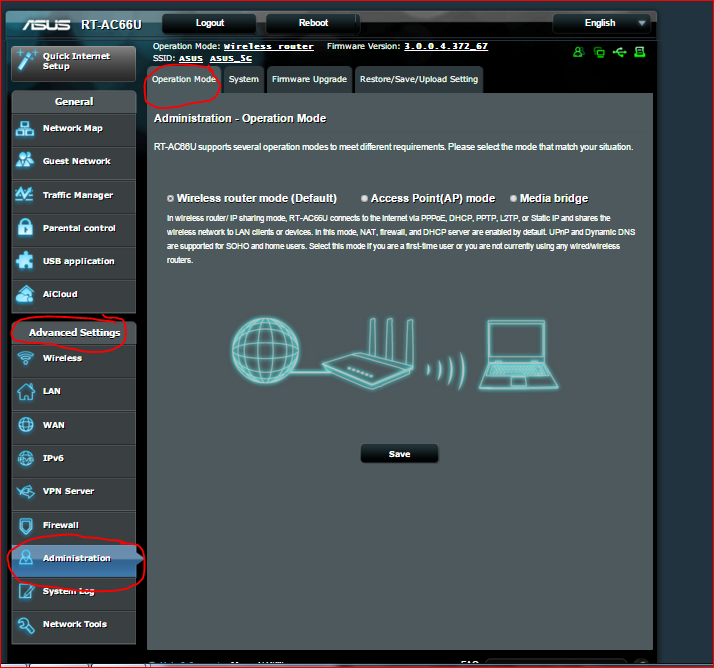This screenshot has width=714, height=668.
Task: Click the Reboot button
Action: pos(313,23)
